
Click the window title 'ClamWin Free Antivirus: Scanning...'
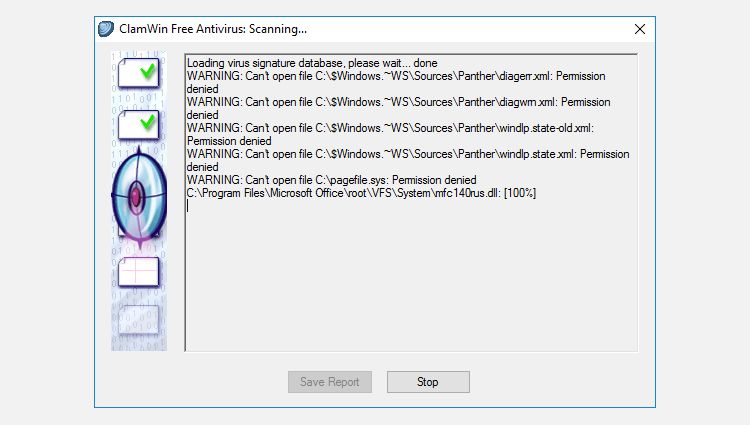click(213, 29)
